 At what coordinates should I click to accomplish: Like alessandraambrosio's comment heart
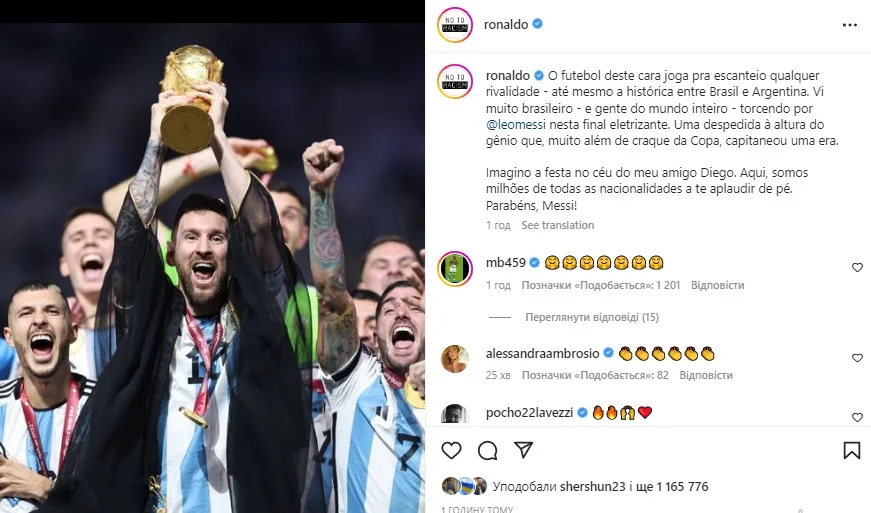tap(857, 358)
